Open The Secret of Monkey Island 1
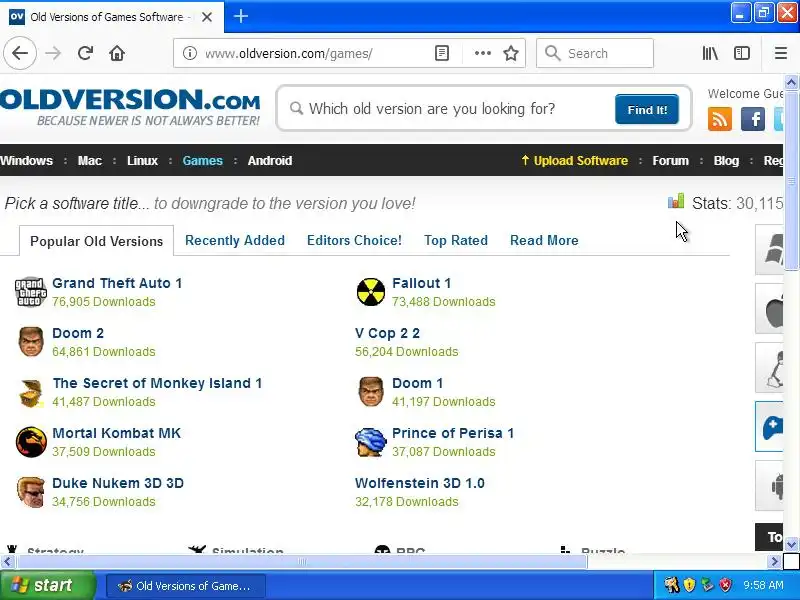Image resolution: width=800 pixels, height=600 pixels. [157, 383]
